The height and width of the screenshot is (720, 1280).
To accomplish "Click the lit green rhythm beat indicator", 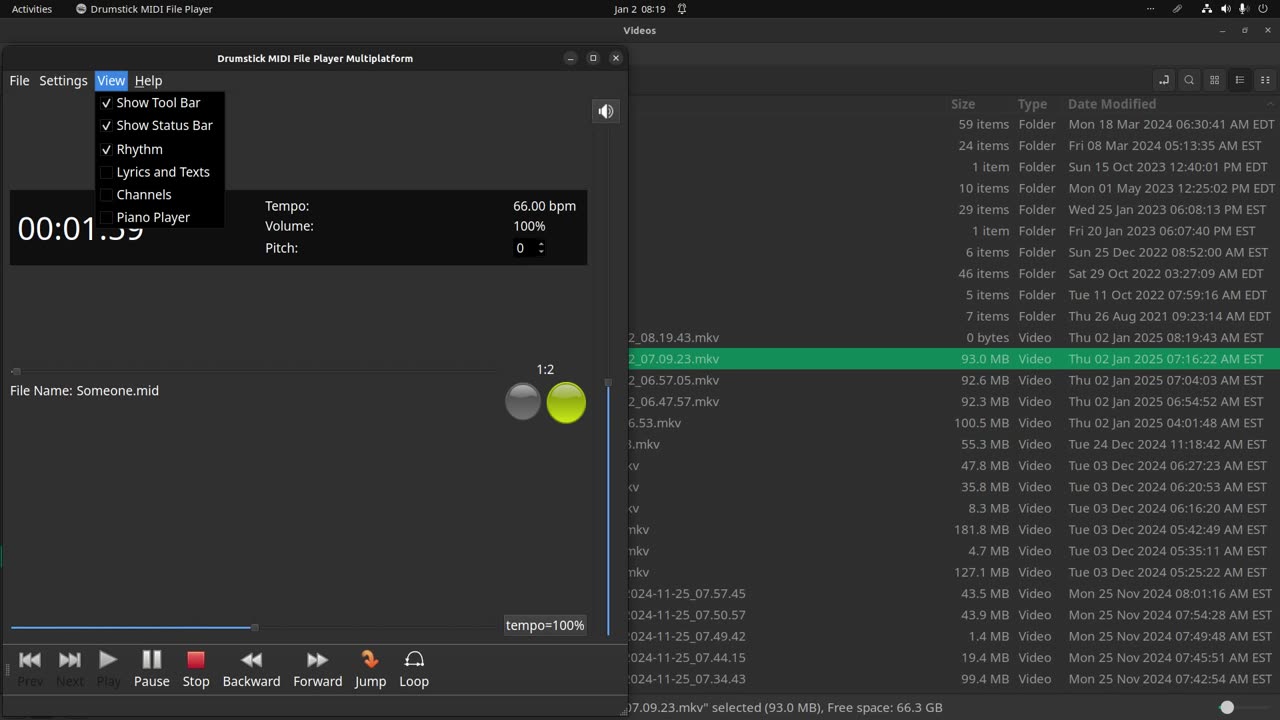I will (566, 403).
